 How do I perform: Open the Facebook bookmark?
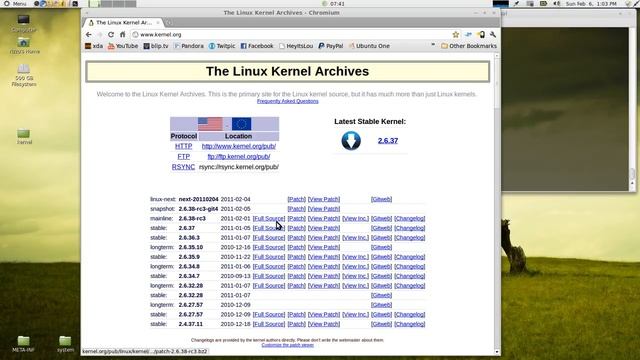(257, 46)
